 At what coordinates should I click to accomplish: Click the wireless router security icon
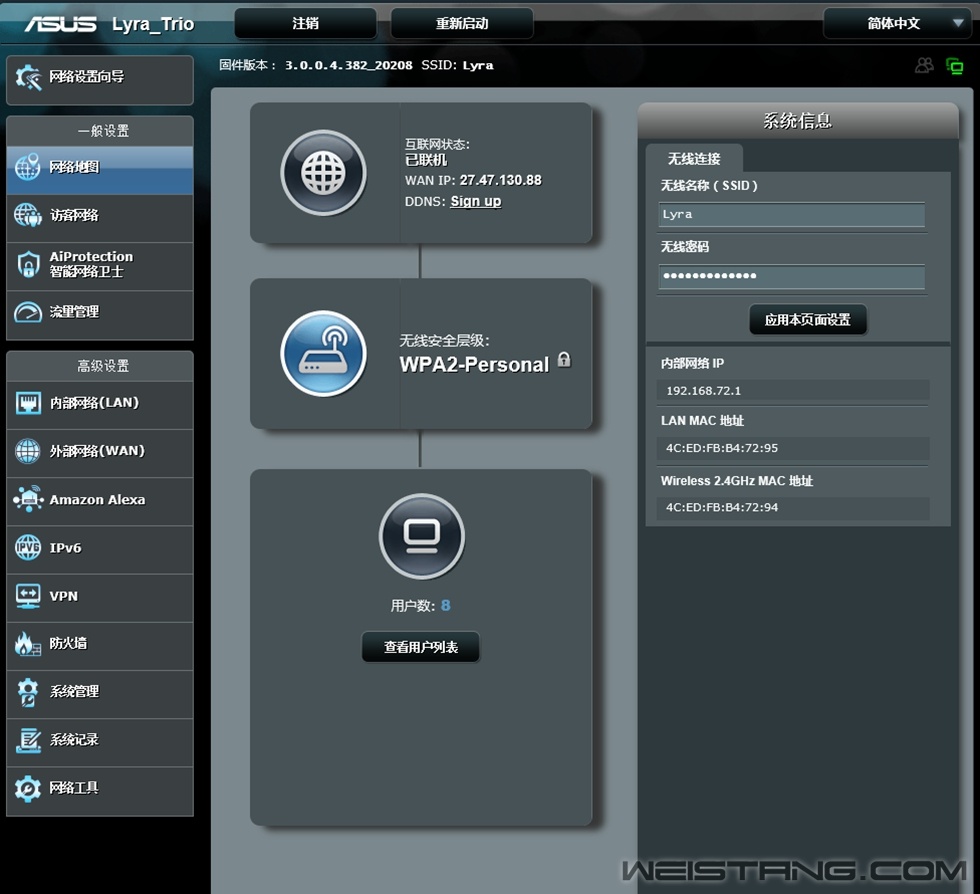[x=323, y=354]
